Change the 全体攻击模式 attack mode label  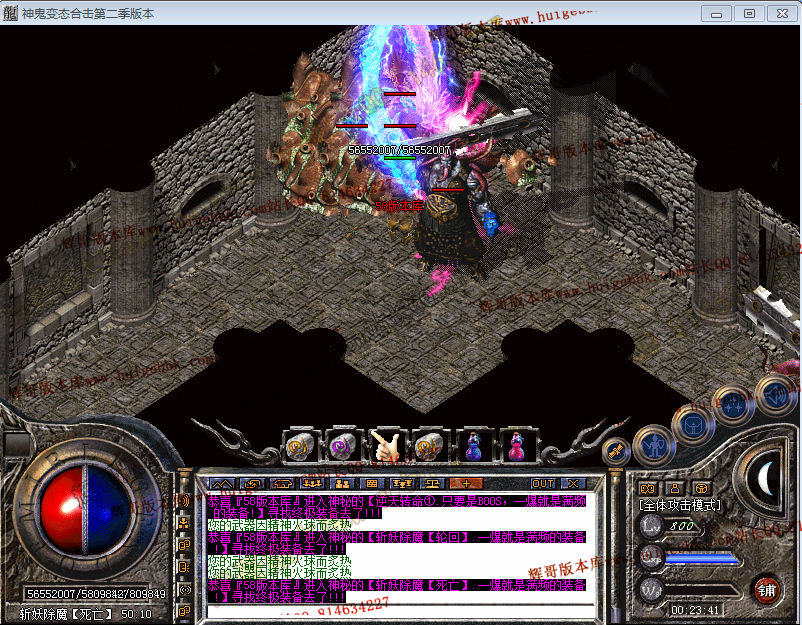click(680, 505)
